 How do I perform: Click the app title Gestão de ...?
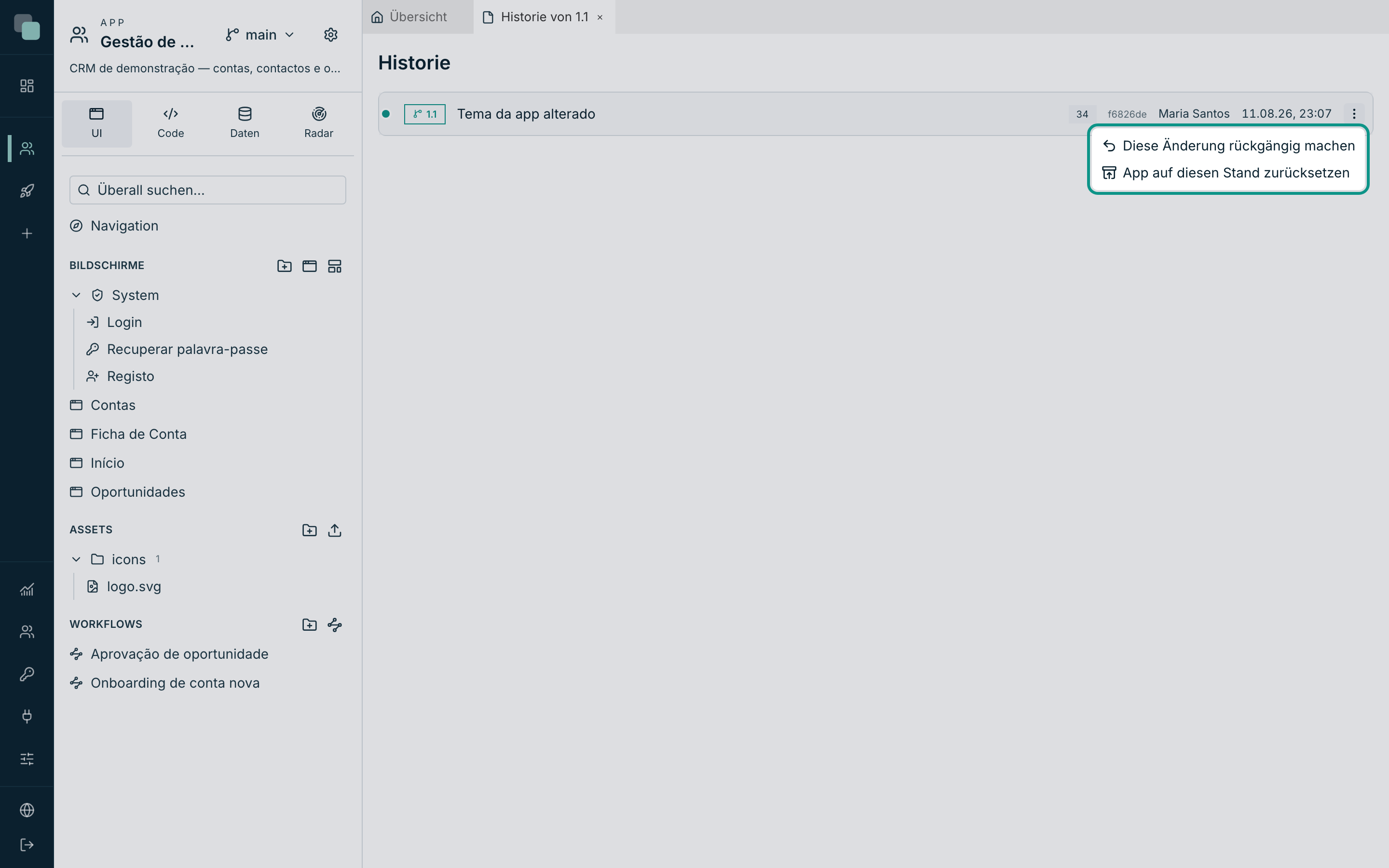coord(148,42)
